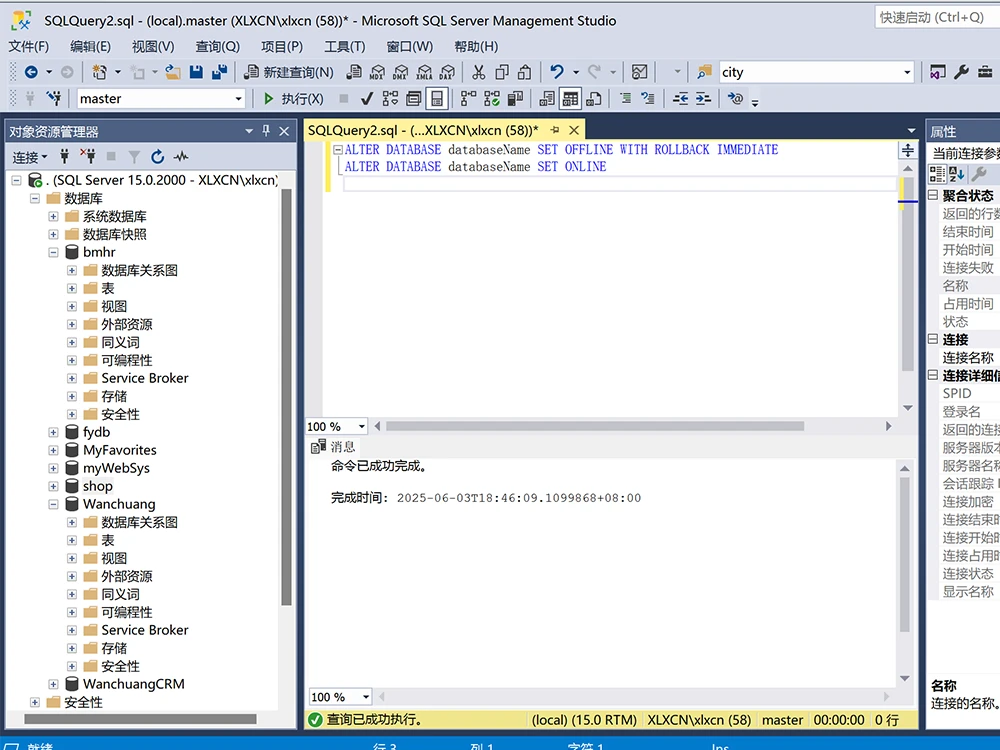
Task: Click the 快速启动 quick launch search box
Action: tap(936, 17)
